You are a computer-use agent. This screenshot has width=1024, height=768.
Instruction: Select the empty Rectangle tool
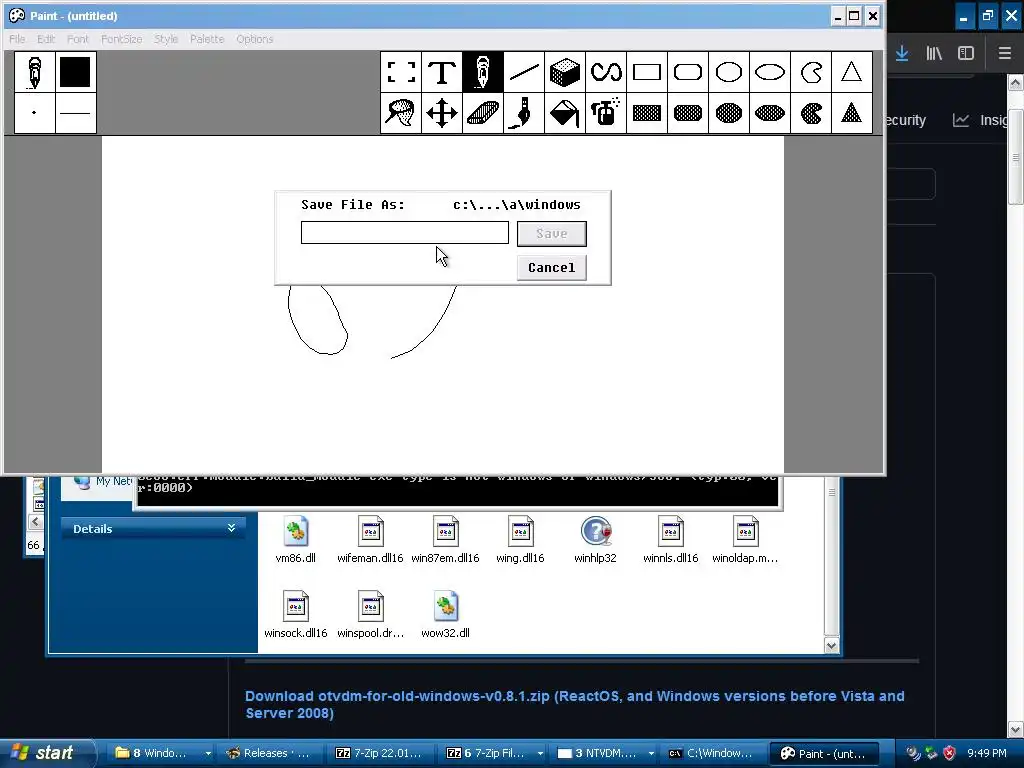point(647,72)
